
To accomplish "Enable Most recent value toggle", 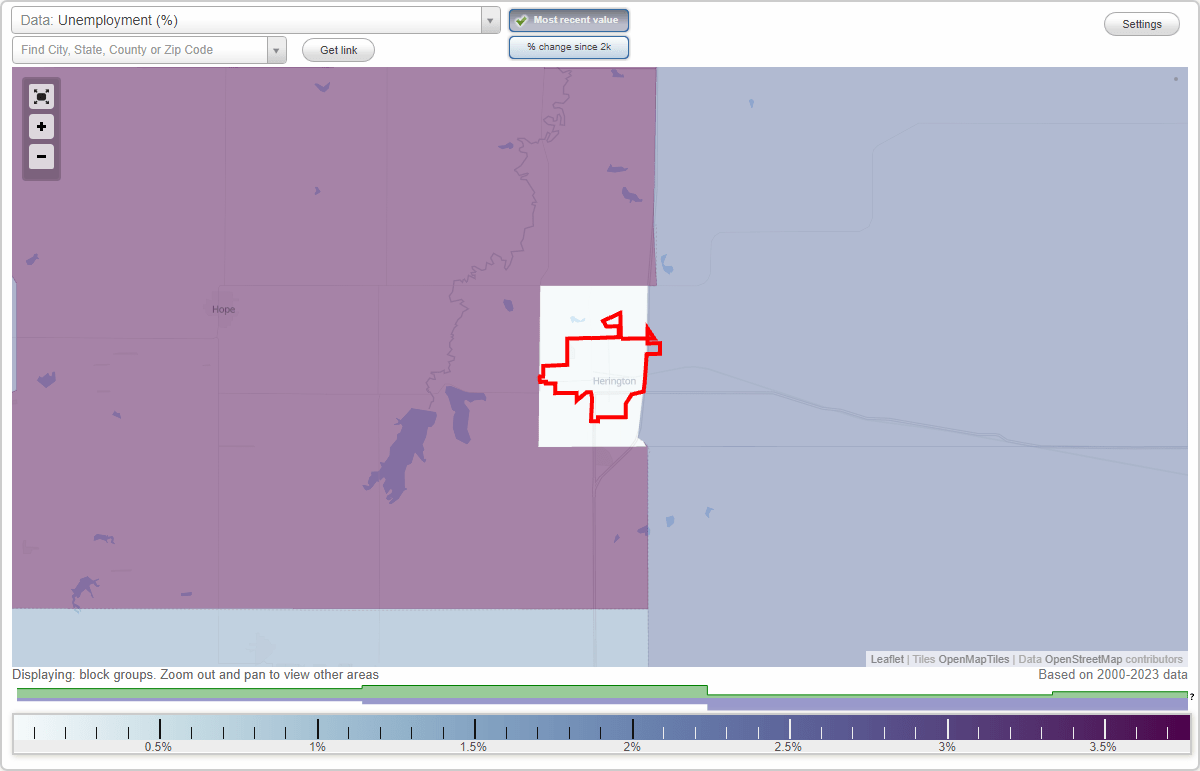I will pyautogui.click(x=569, y=20).
